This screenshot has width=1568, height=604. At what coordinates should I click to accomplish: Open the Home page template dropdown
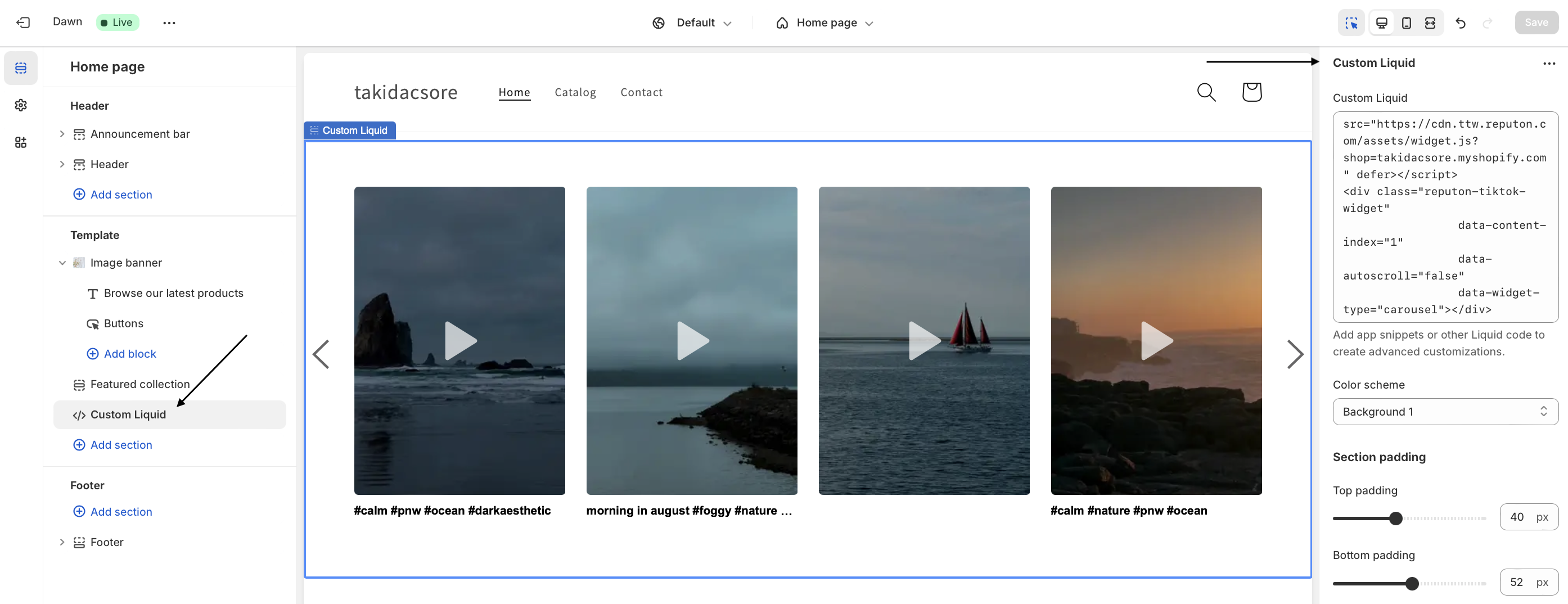click(x=825, y=23)
